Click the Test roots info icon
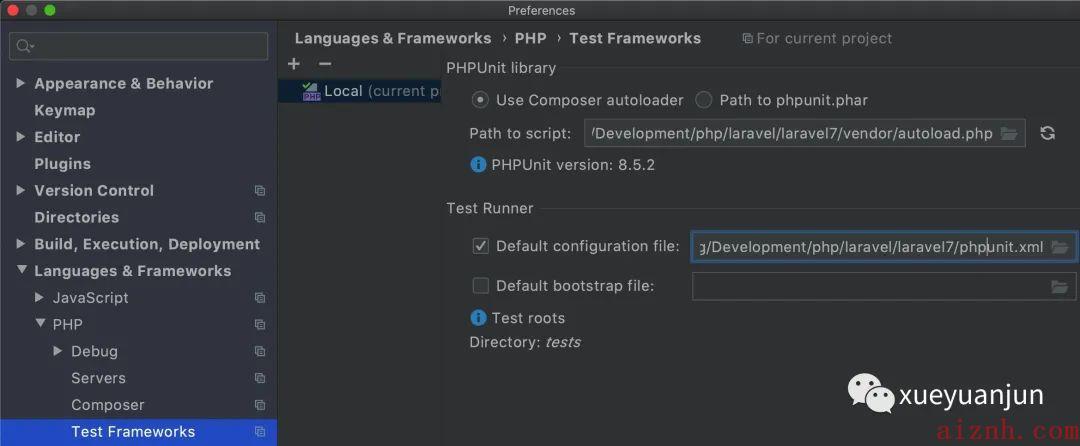The image size is (1080, 446). (478, 318)
